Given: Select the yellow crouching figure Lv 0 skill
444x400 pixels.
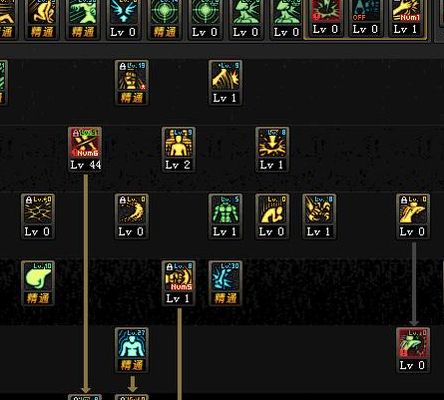Looking at the screenshot, I should tap(272, 216).
